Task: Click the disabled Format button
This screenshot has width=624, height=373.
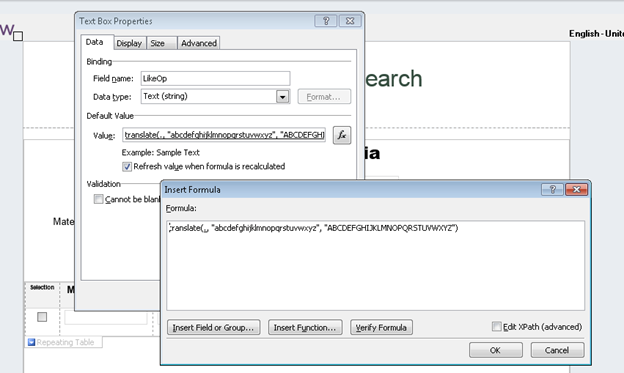Action: point(324,97)
